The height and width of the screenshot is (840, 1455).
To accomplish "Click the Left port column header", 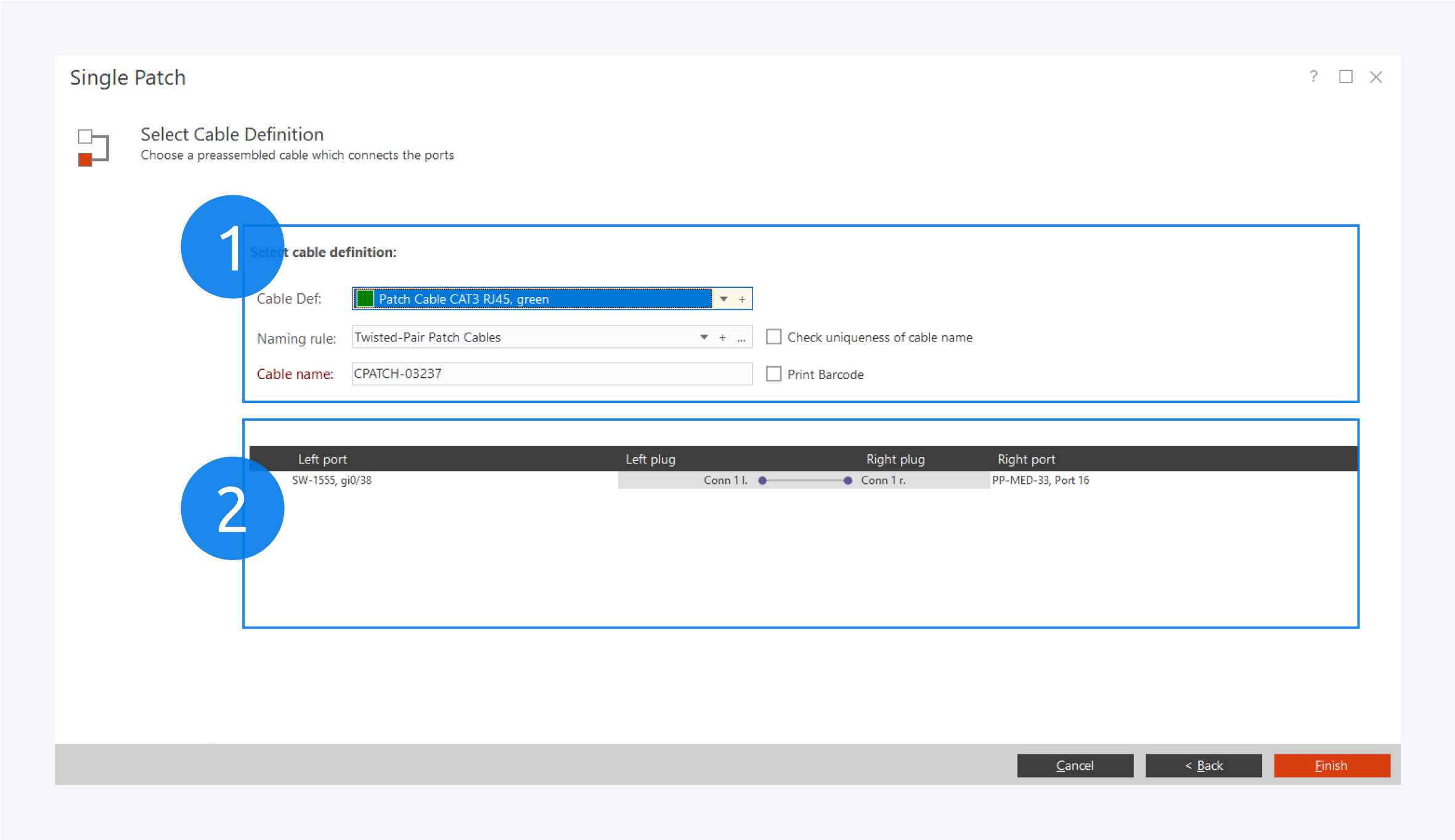I will click(322, 459).
